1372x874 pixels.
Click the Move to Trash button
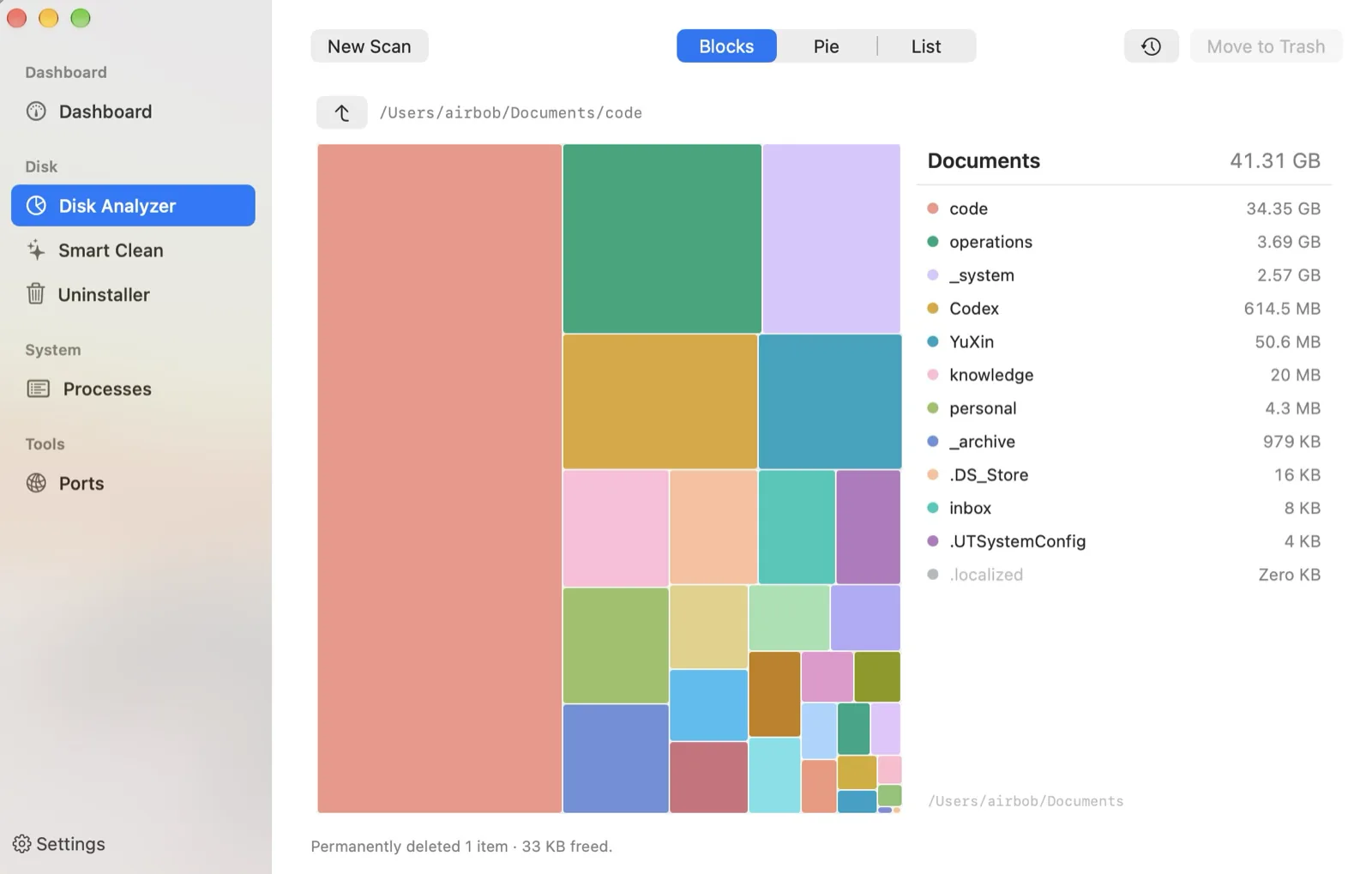(1266, 46)
